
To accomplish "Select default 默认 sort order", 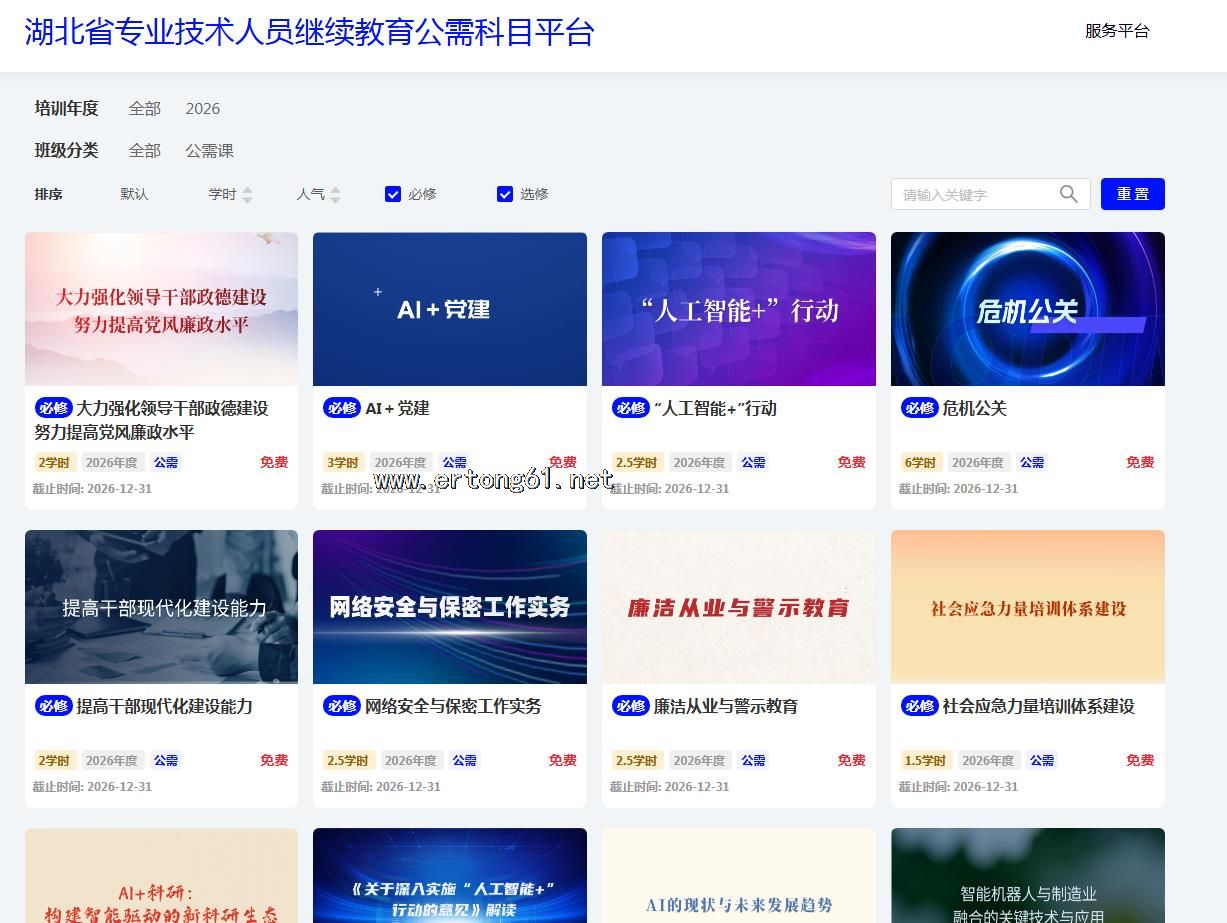I will 134,194.
